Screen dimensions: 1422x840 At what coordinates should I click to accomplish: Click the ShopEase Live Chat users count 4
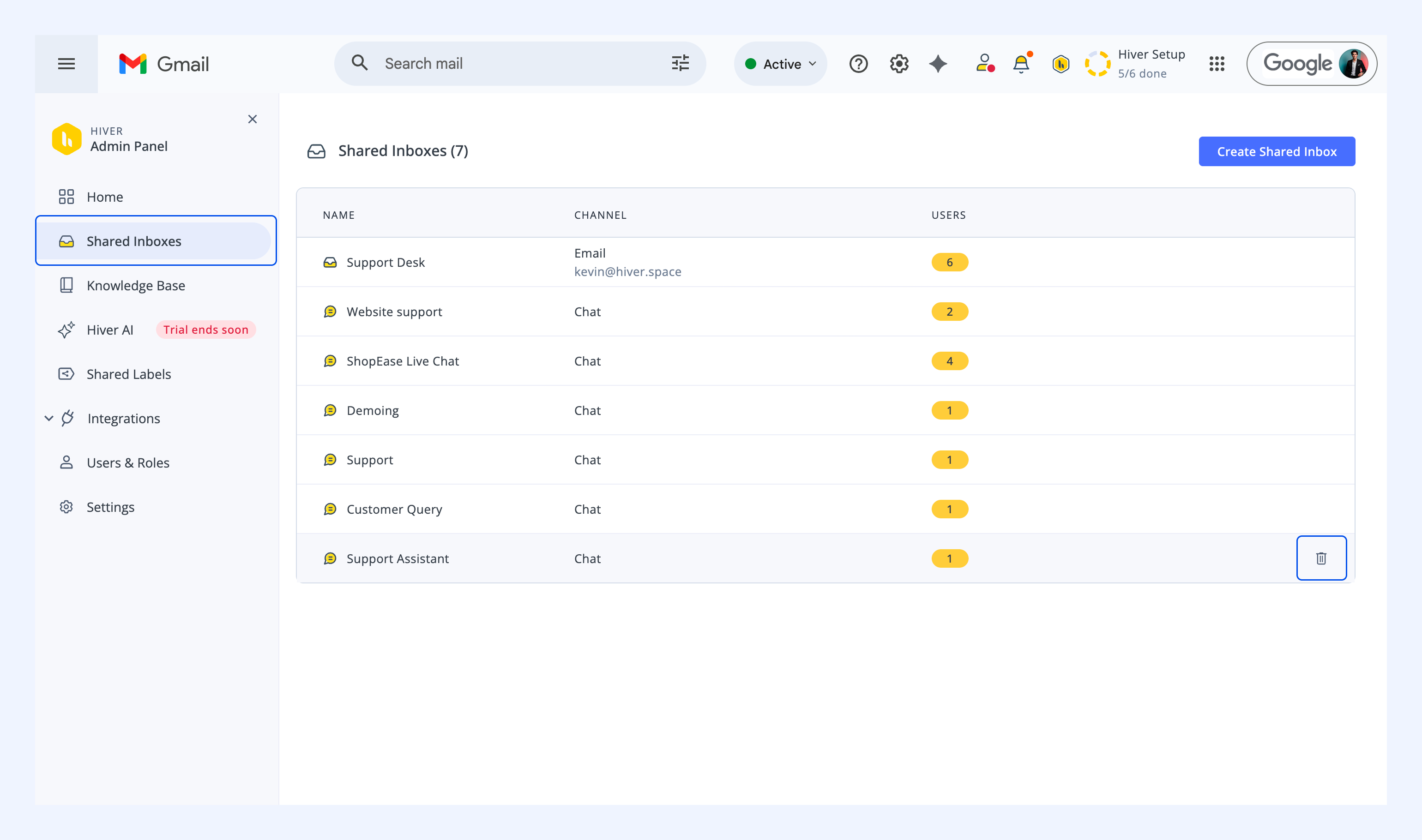pos(950,361)
